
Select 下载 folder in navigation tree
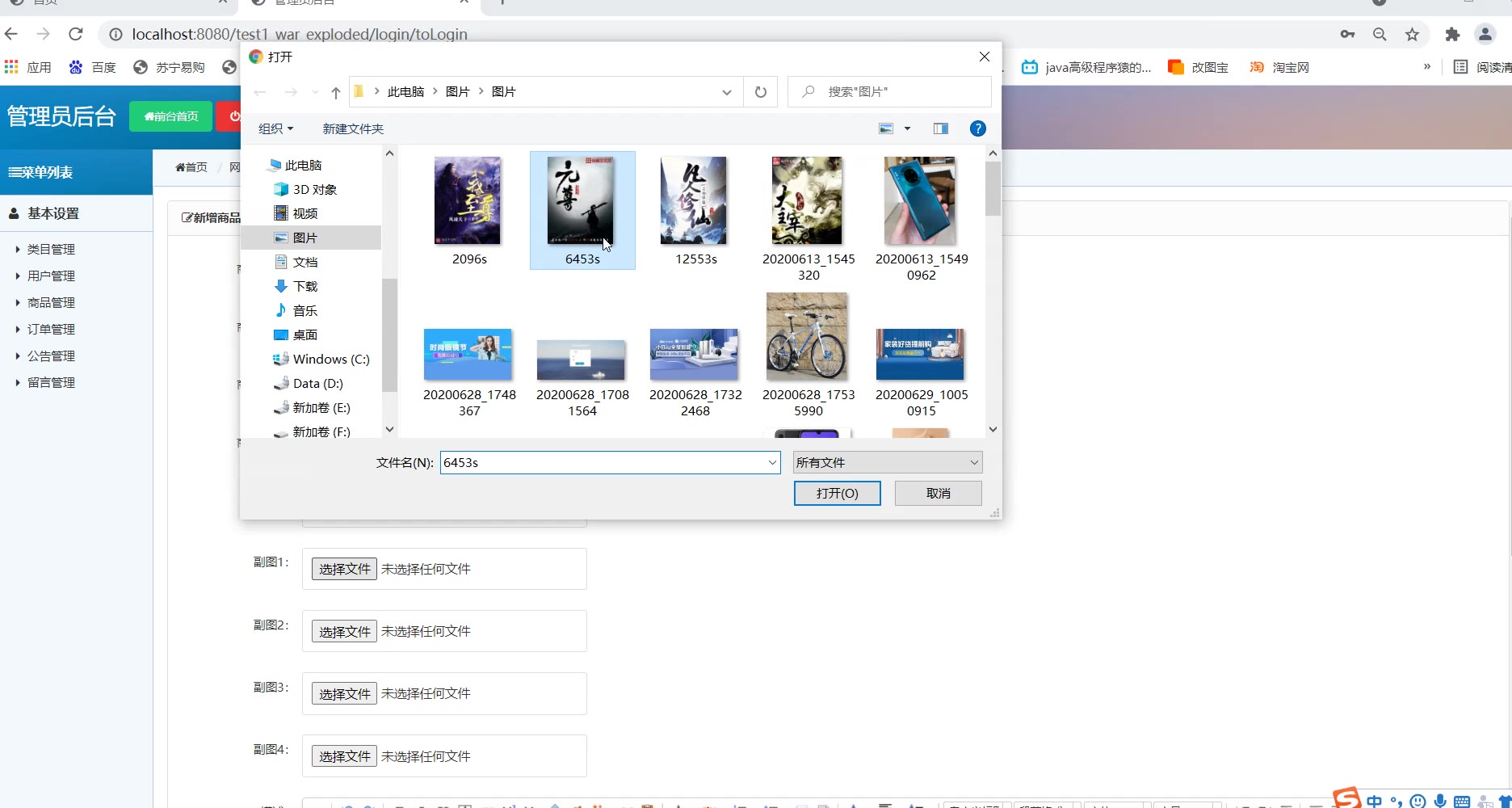(x=296, y=286)
